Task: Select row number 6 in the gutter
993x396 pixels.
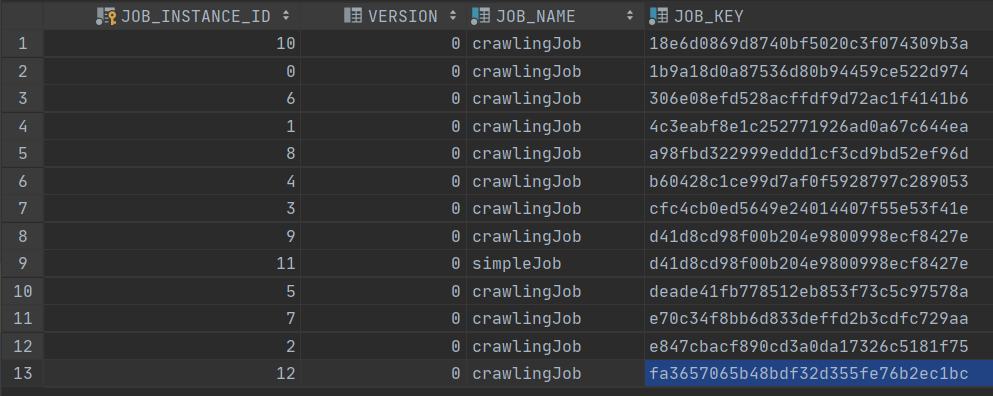Action: click(22, 181)
